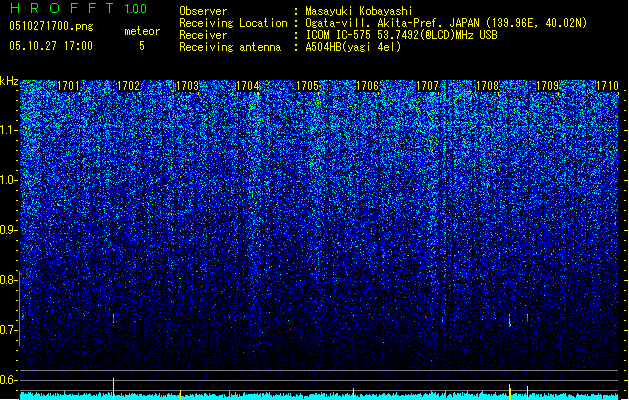Screen dimensions: 629x400
Task: Click the 0.9 kHz axis label
Action: click(8, 230)
